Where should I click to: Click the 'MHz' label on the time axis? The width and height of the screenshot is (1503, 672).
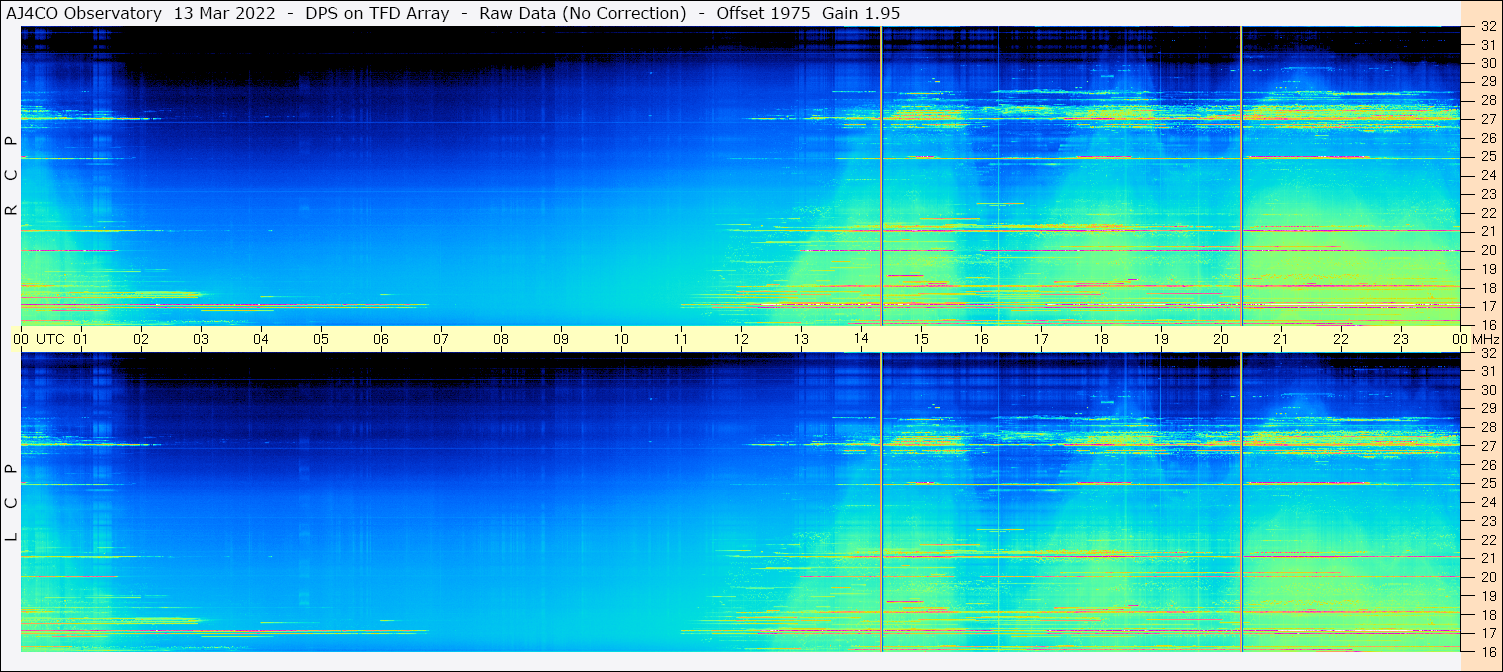tap(1485, 339)
